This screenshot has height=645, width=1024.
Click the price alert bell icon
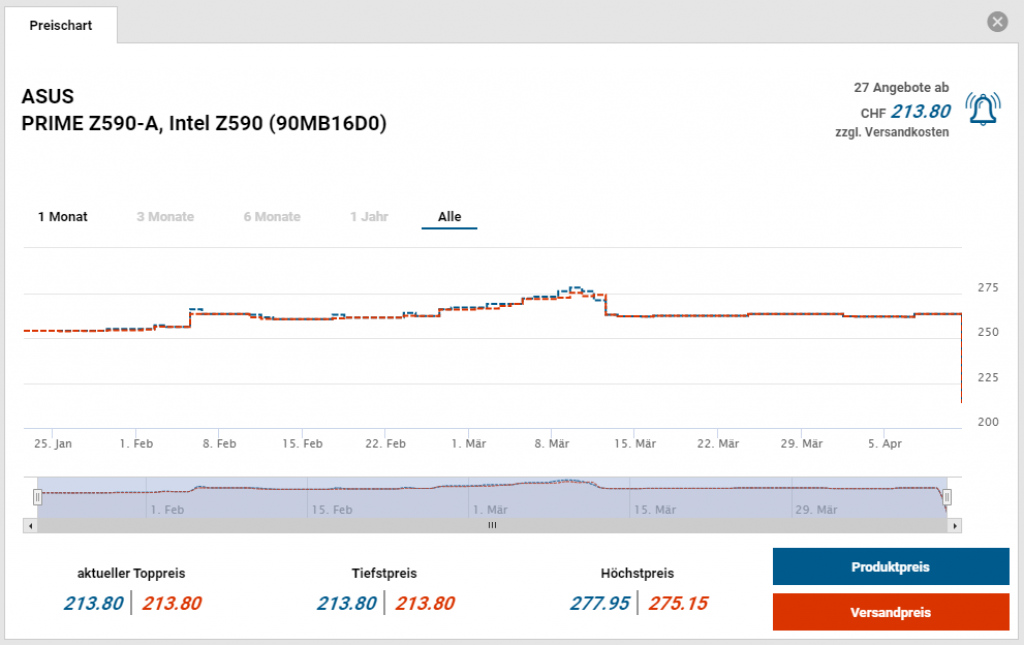[x=982, y=108]
